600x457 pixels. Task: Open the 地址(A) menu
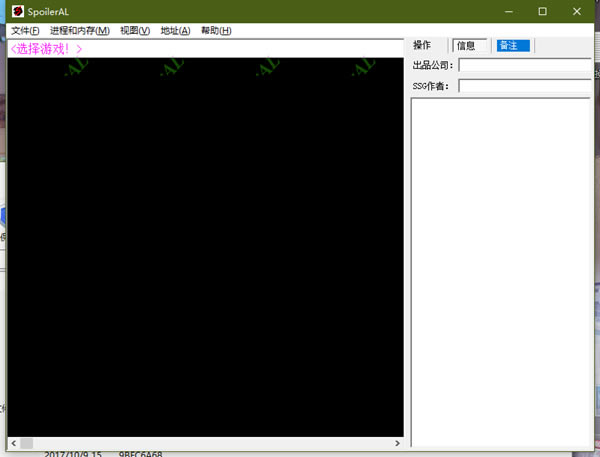click(175, 31)
